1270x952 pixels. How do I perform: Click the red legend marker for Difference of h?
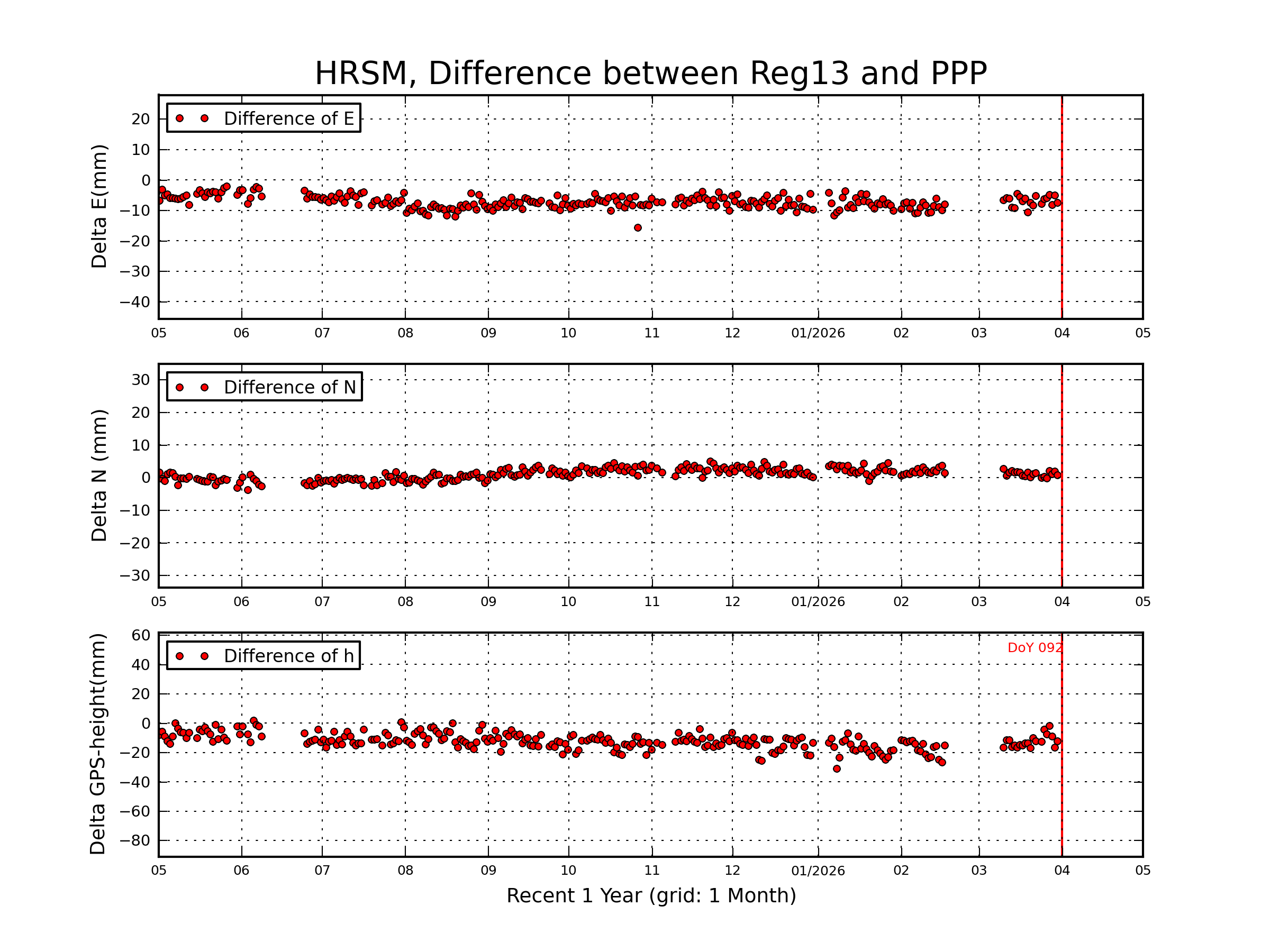tap(181, 656)
